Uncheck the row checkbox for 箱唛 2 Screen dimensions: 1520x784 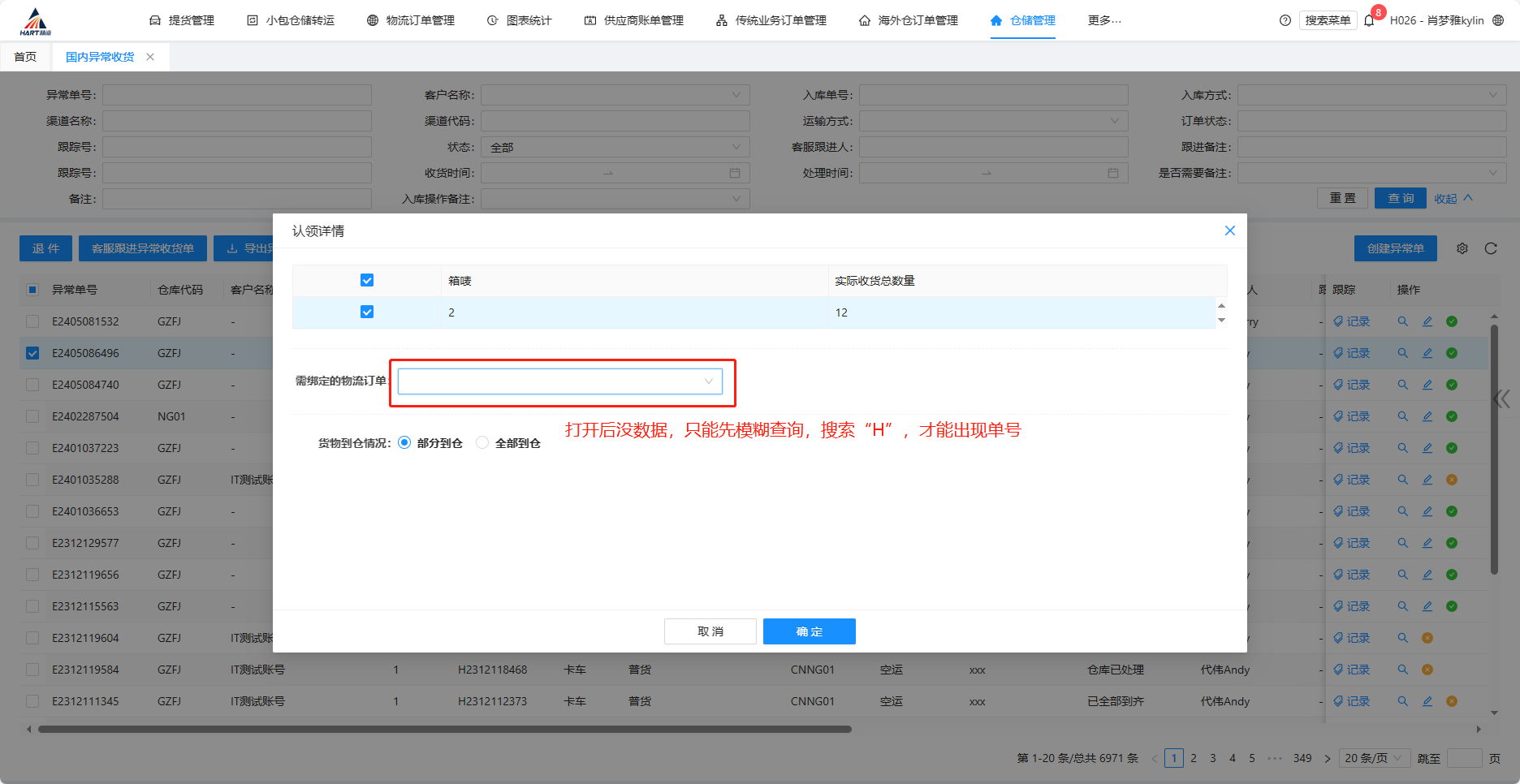(x=367, y=312)
